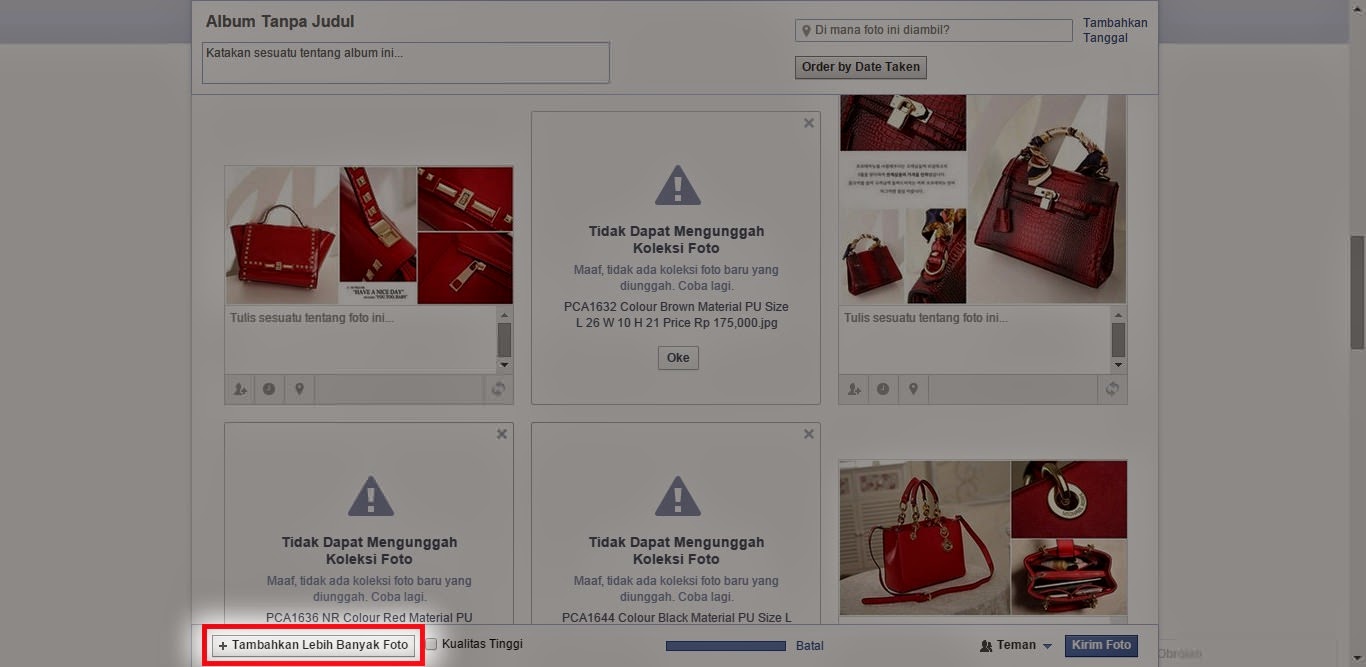The width and height of the screenshot is (1366, 667).
Task: Enable the Kualitas Tinggi checkbox
Action: [432, 645]
